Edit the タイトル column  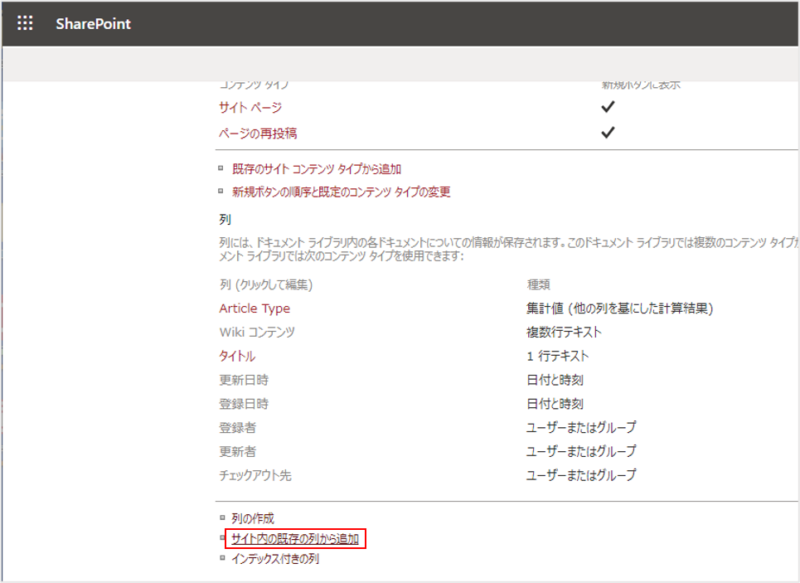(x=237, y=356)
